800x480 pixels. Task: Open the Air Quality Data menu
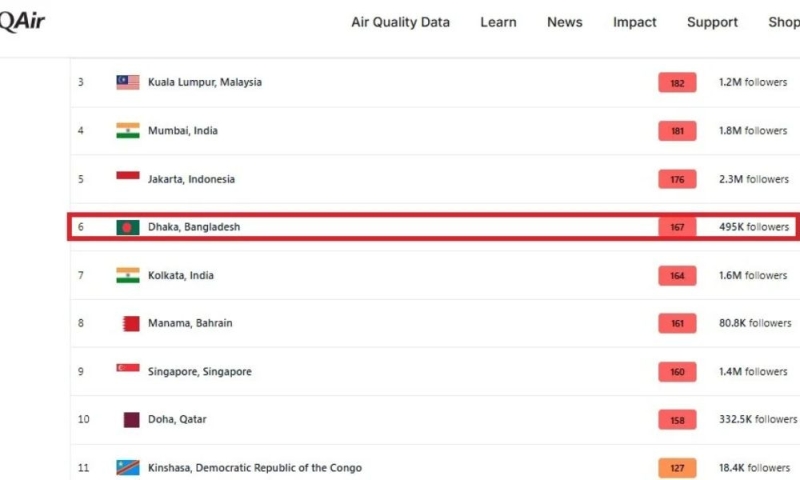tap(401, 22)
